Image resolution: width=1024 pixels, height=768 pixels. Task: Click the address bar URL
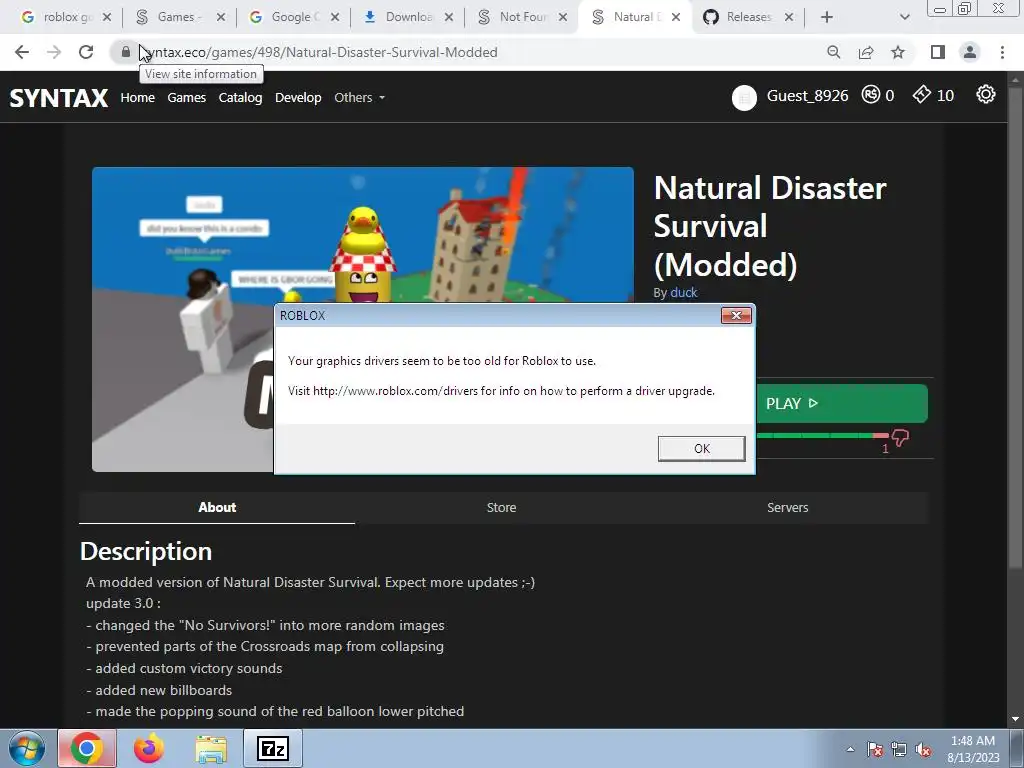click(x=319, y=52)
